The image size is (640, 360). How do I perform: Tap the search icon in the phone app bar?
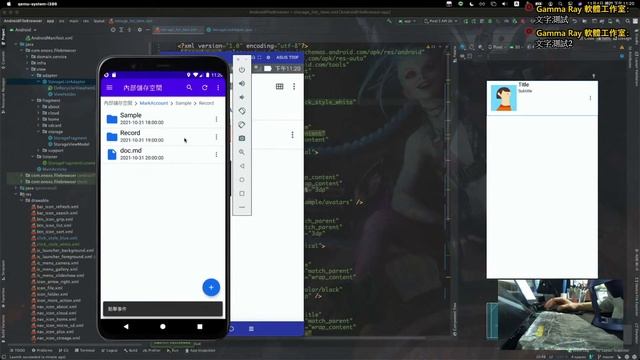click(x=189, y=87)
